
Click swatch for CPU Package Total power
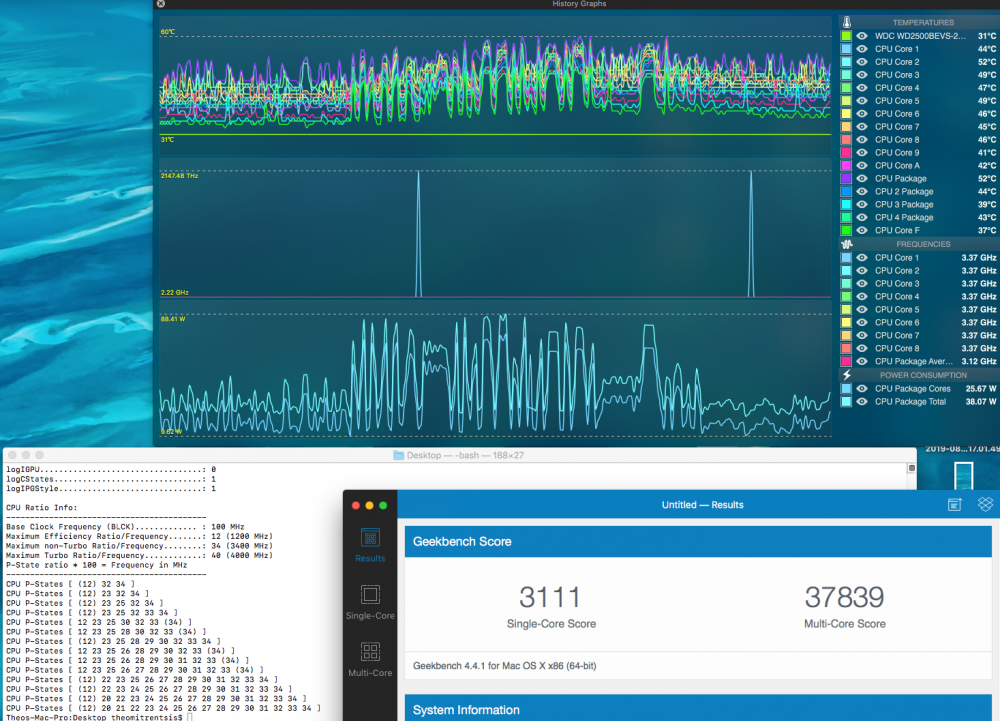click(846, 402)
